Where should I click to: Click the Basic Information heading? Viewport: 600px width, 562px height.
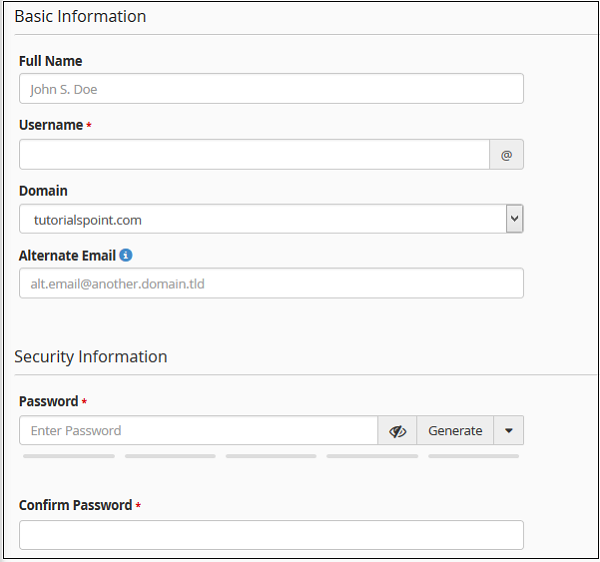pos(80,17)
